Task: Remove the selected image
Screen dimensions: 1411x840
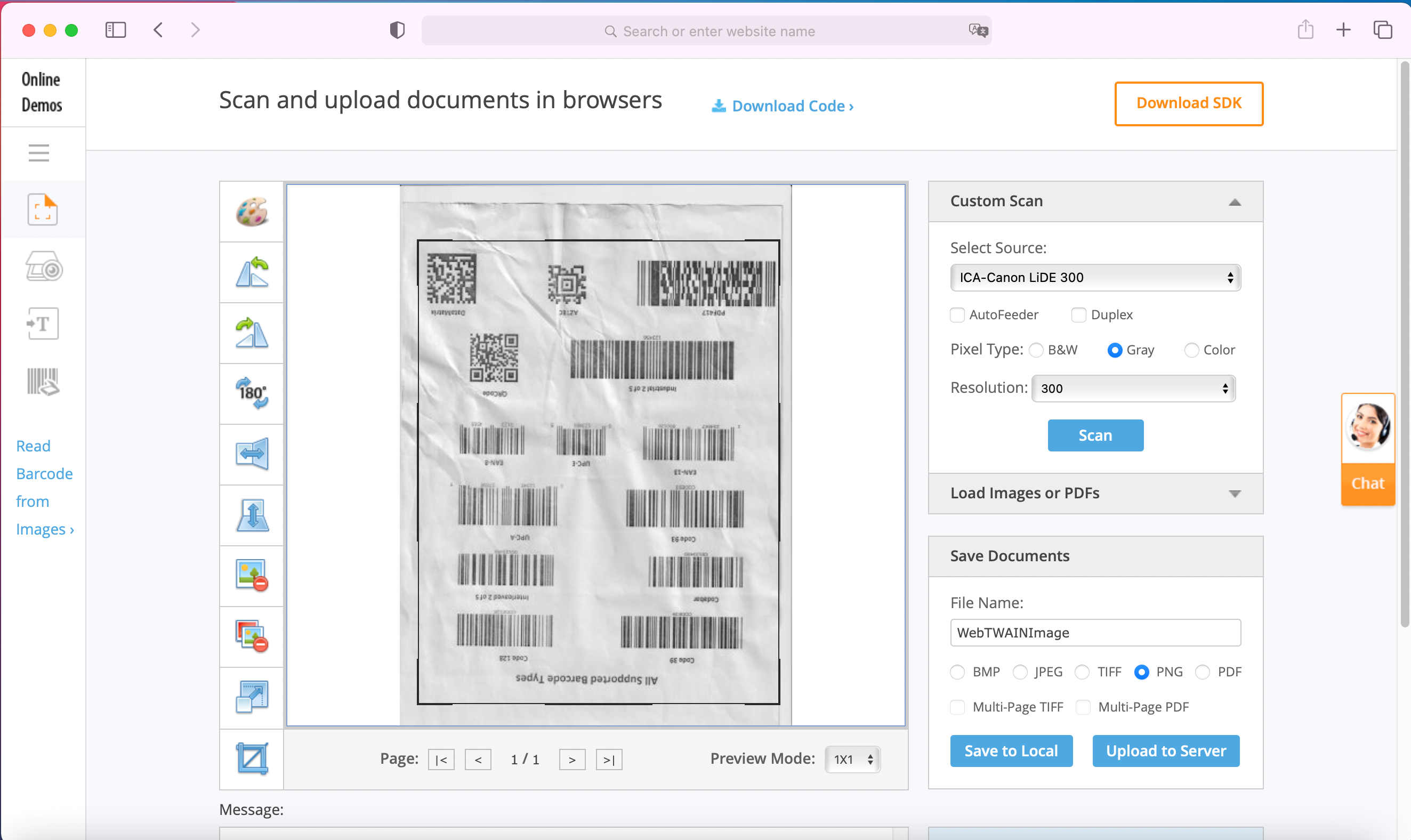Action: click(252, 576)
